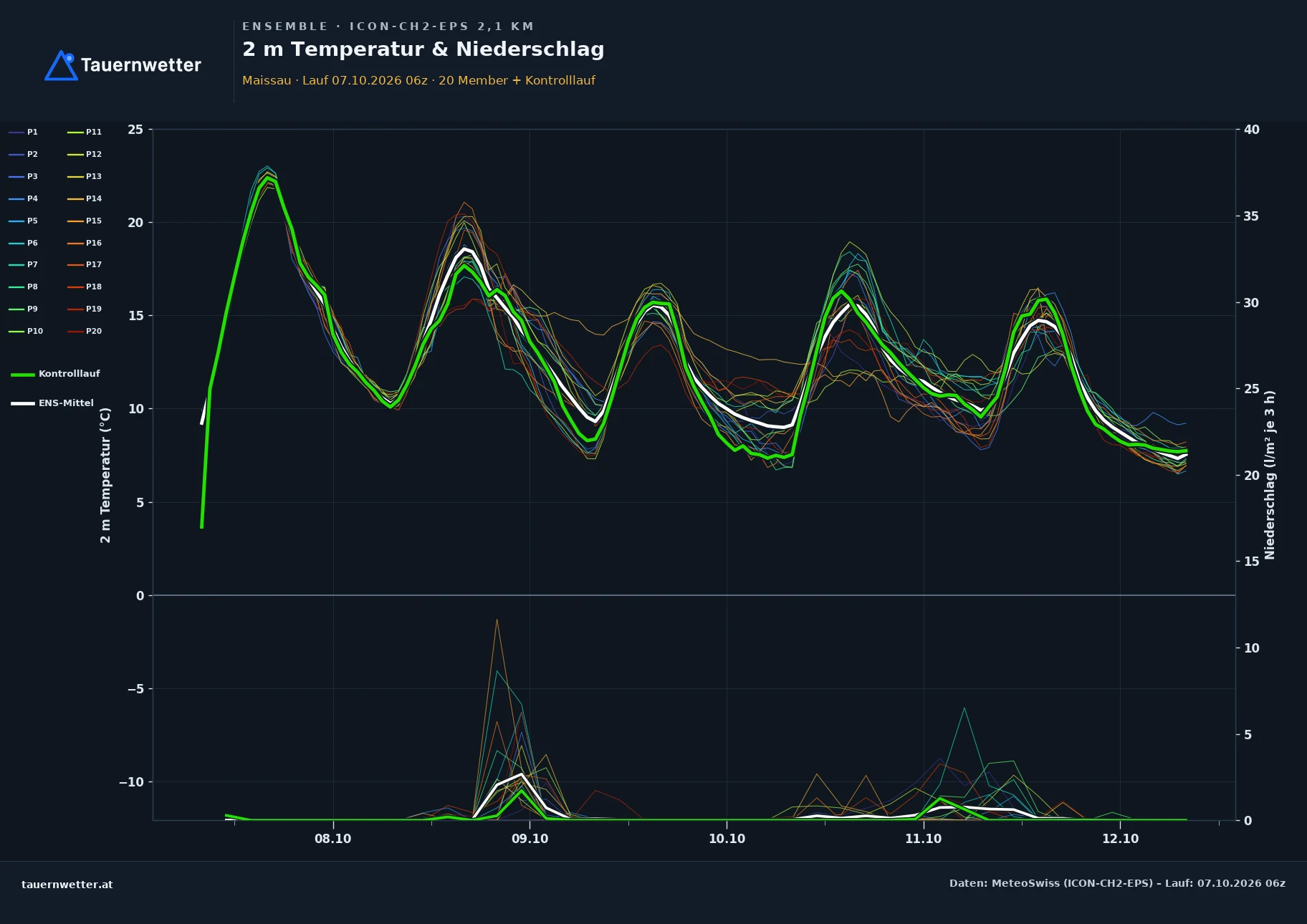Image resolution: width=1307 pixels, height=924 pixels.
Task: Click the P6 legend label
Action: (24, 243)
